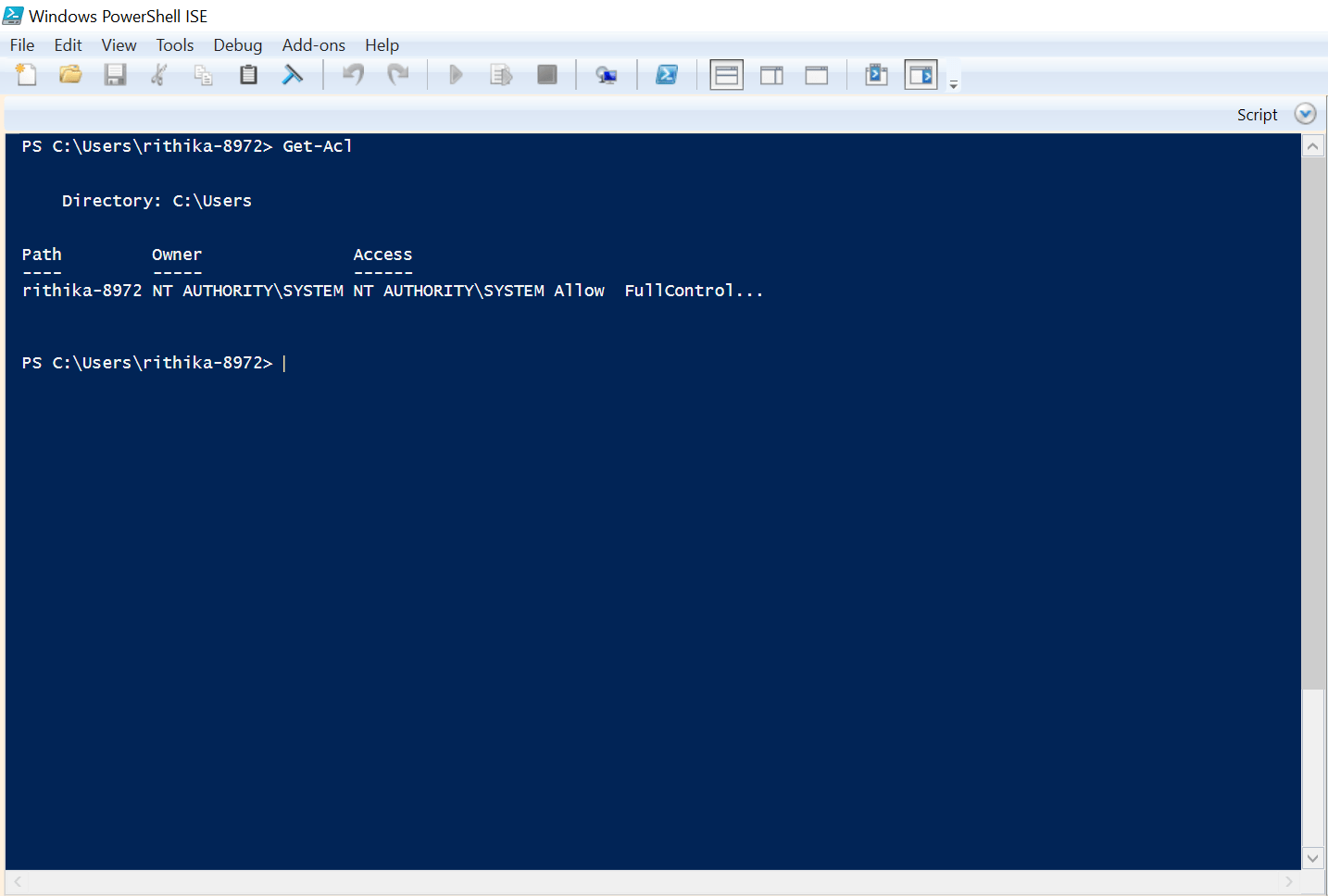Click the vertical scrollbar down arrow

(1312, 858)
